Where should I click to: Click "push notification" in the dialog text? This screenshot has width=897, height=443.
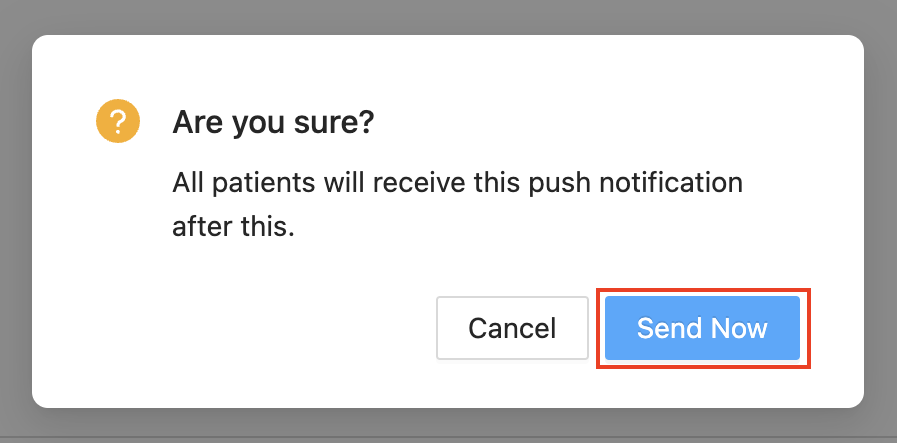pos(635,185)
